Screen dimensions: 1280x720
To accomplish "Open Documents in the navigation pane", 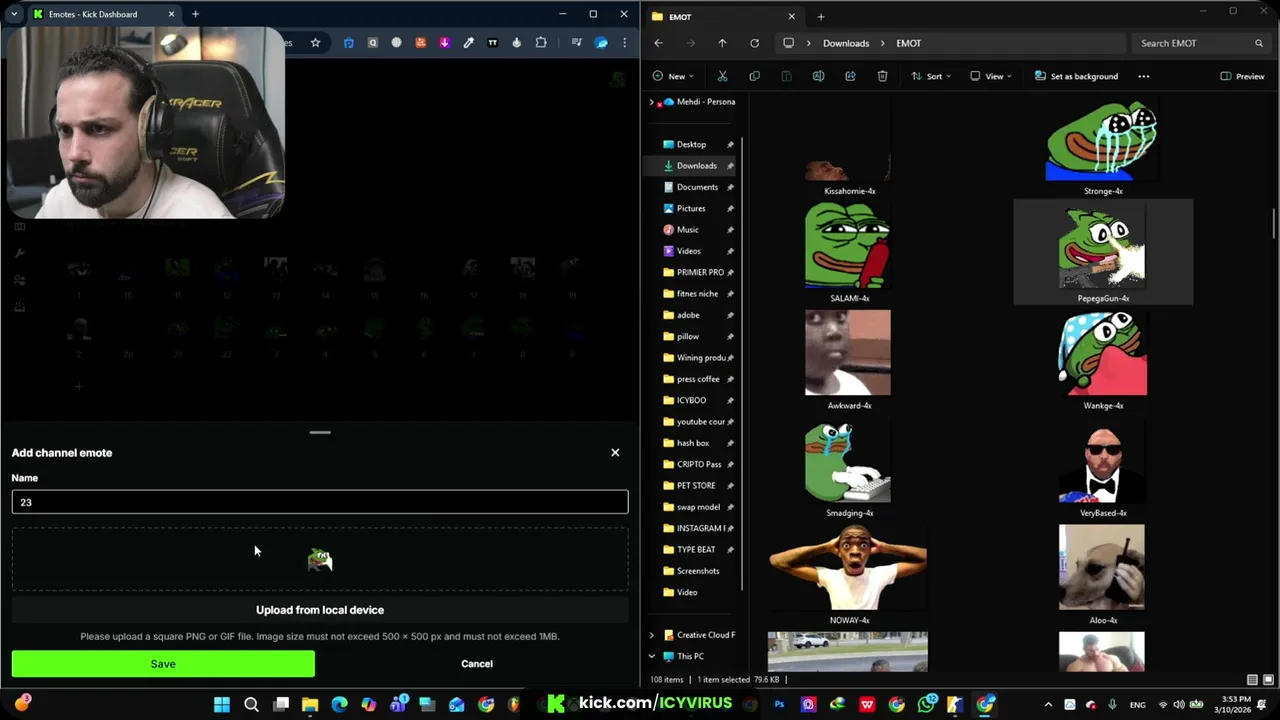I will (x=697, y=187).
